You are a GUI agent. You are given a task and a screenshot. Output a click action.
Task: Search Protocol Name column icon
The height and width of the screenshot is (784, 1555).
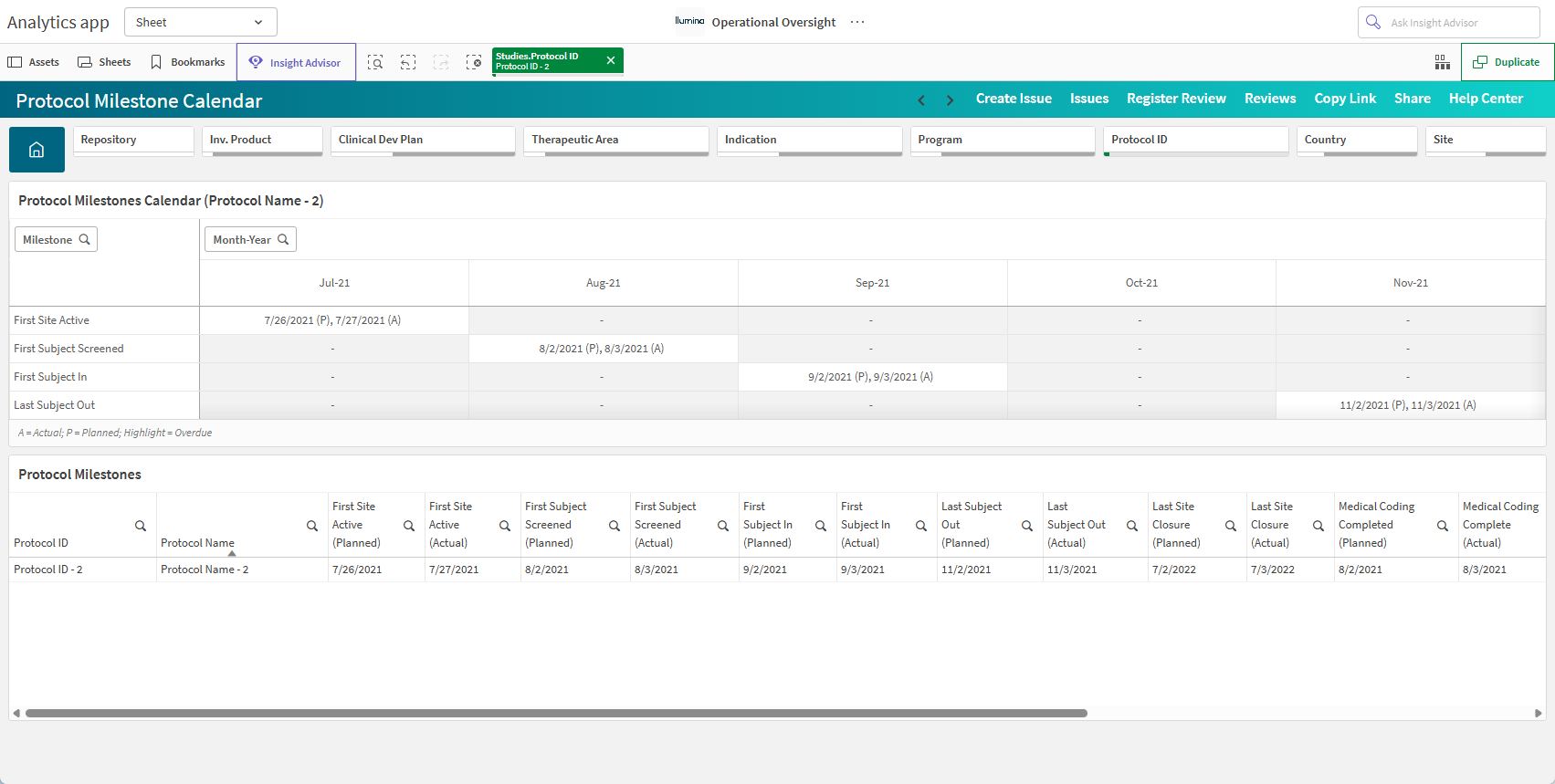coord(312,526)
